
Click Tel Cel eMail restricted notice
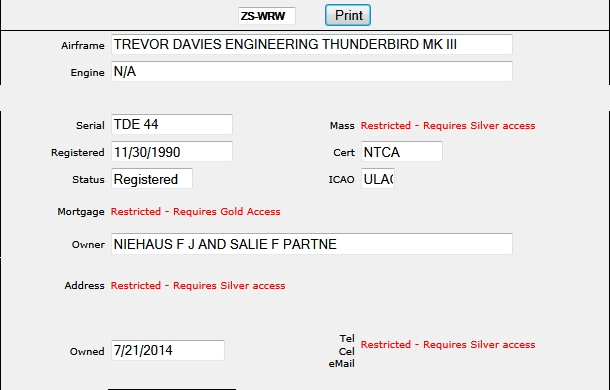coord(448,345)
